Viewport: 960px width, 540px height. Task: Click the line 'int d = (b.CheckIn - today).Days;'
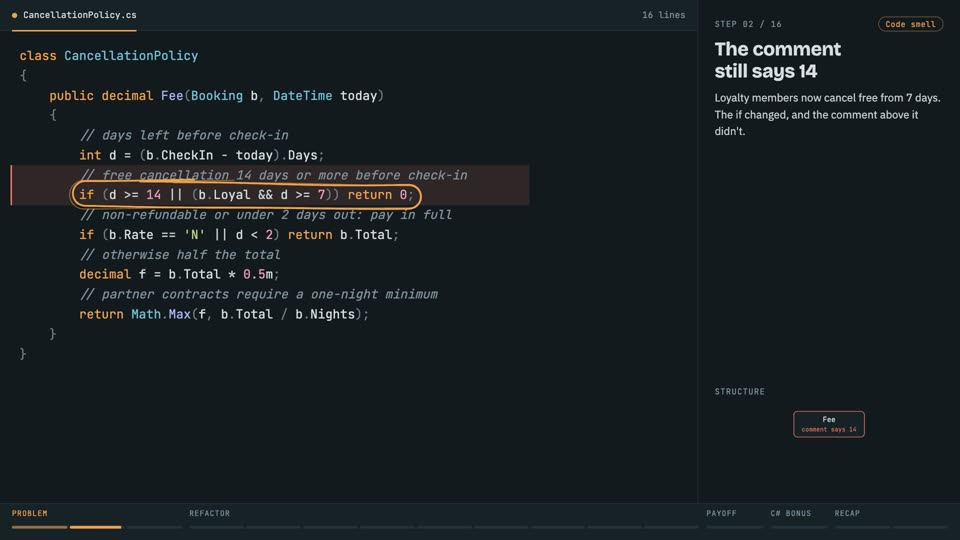tap(201, 155)
